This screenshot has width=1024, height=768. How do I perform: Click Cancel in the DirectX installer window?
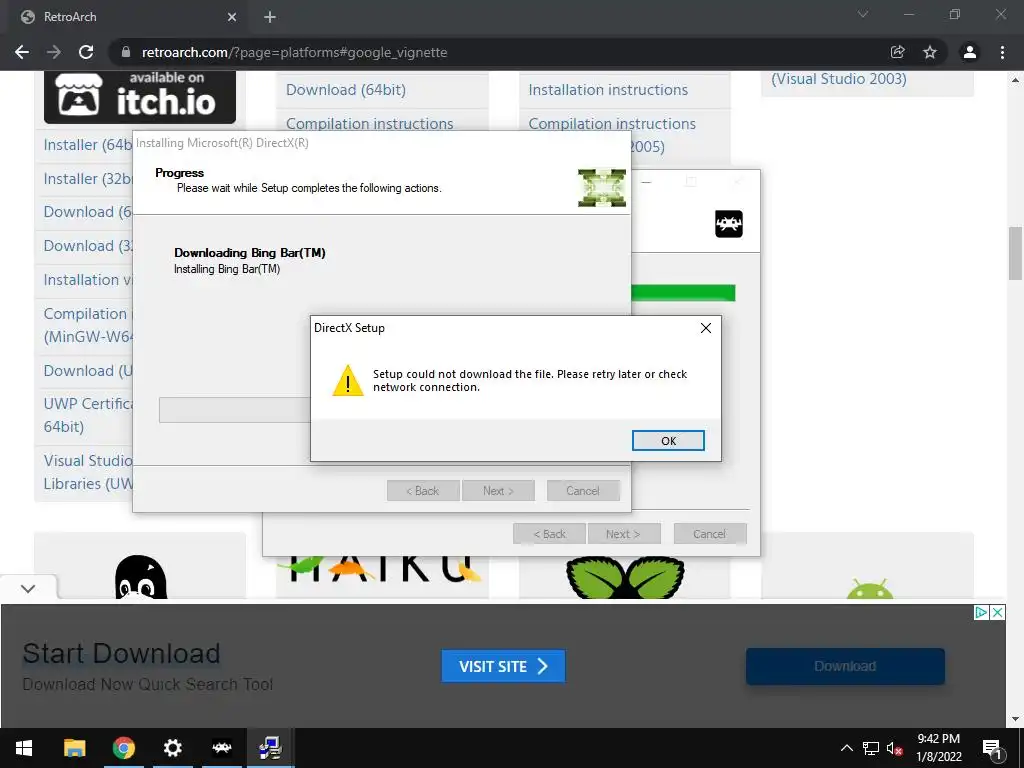(x=583, y=490)
